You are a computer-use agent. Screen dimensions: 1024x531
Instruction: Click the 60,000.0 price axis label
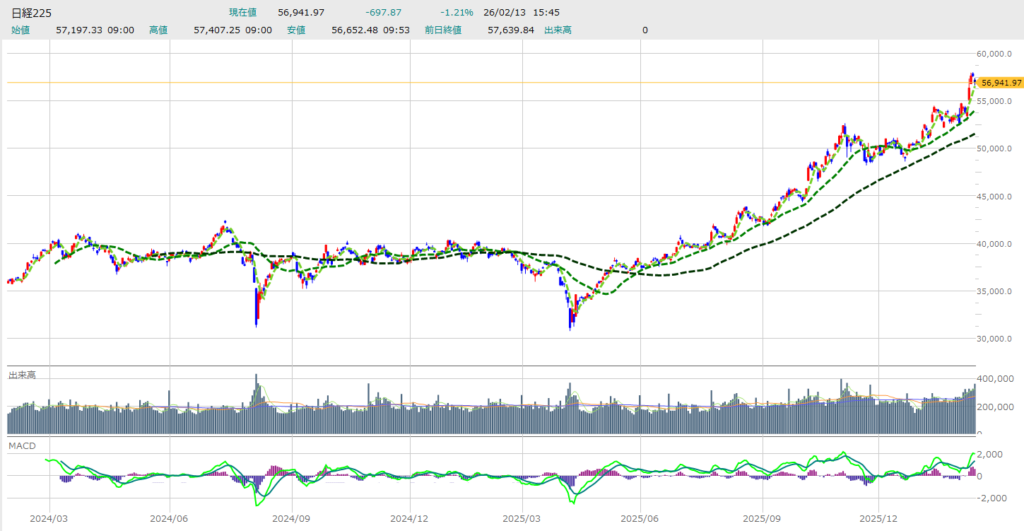997,54
